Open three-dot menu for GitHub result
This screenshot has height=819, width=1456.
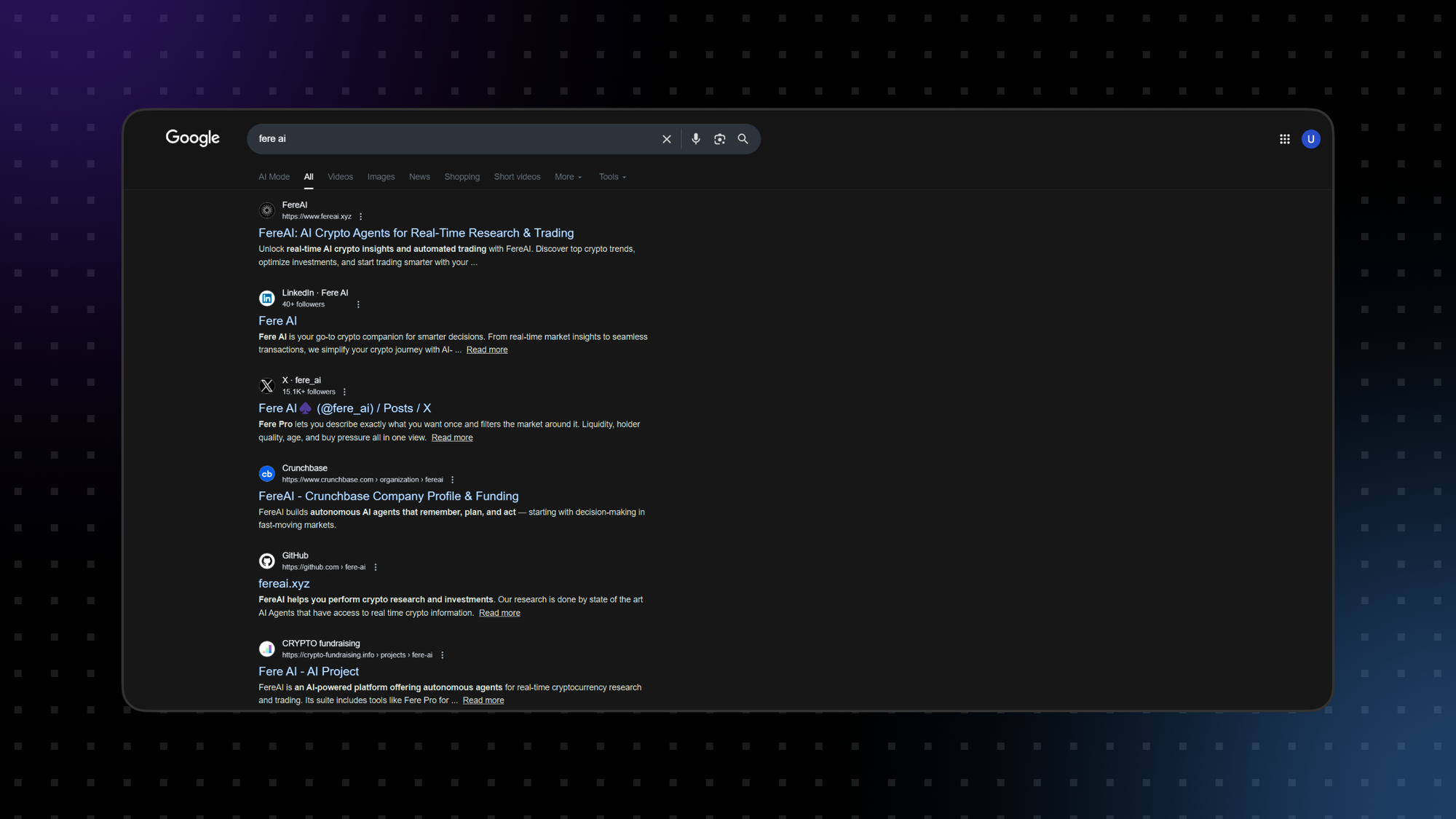[x=376, y=567]
